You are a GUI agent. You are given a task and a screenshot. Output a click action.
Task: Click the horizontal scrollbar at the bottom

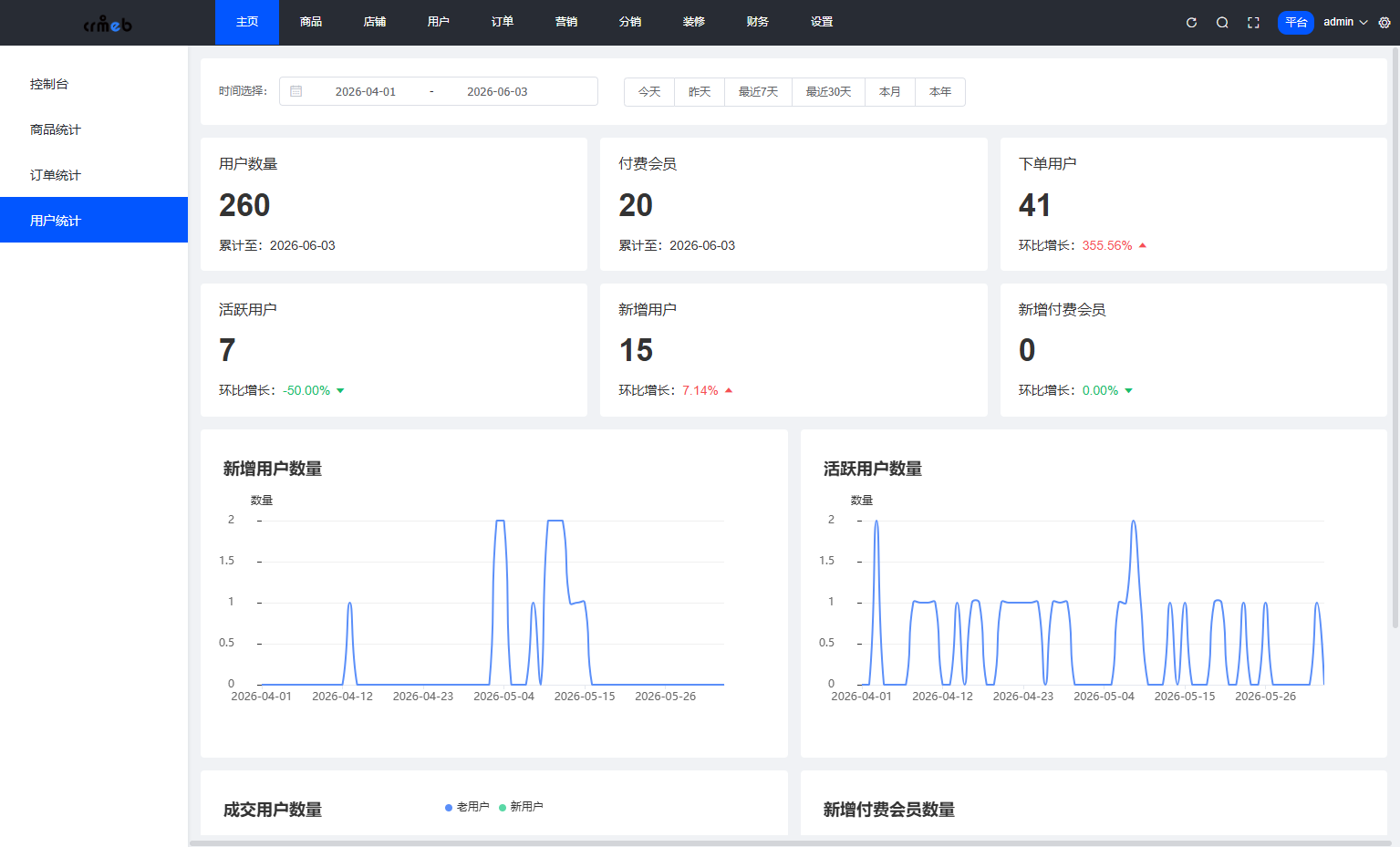pos(790,843)
